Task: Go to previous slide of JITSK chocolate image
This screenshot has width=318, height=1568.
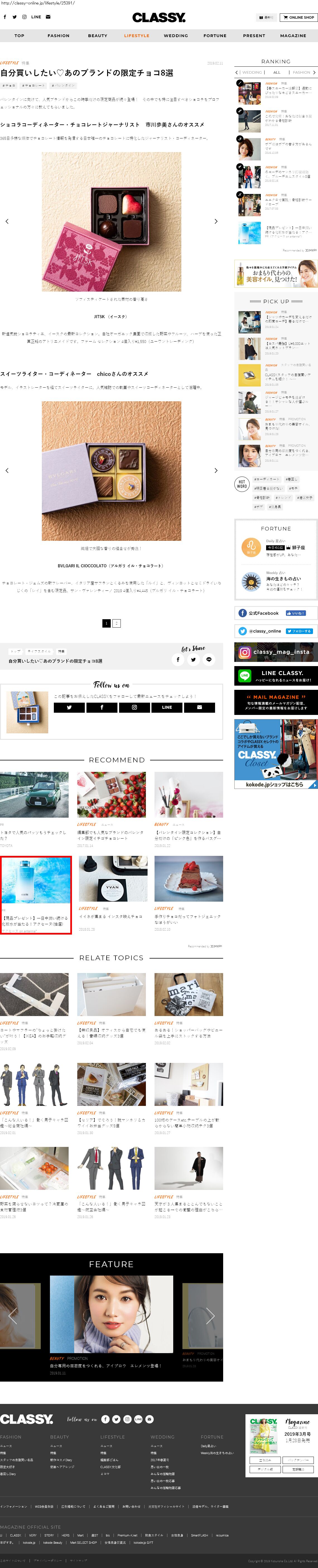Action: pos(7,221)
